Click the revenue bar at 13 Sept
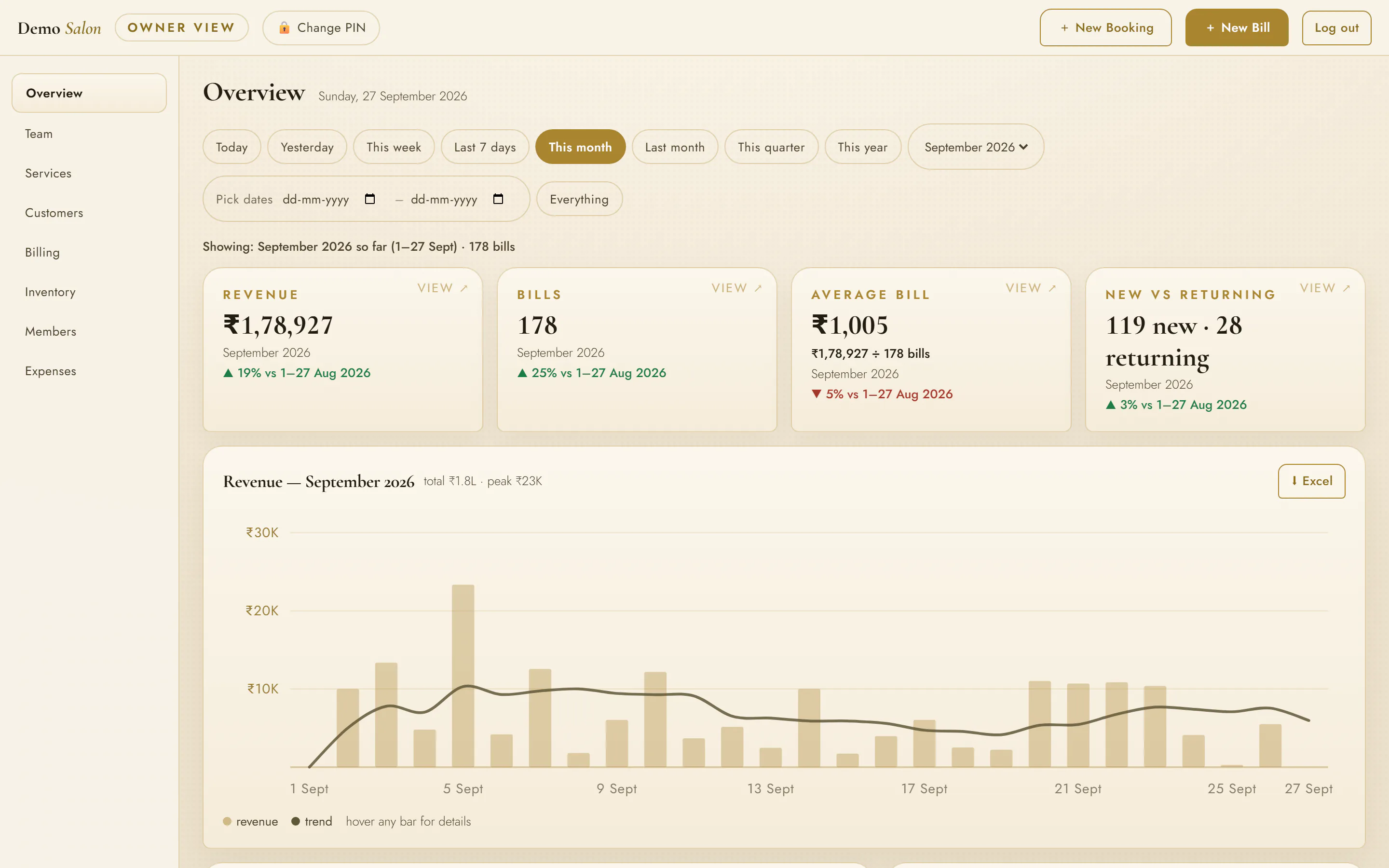The height and width of the screenshot is (868, 1389). 770,757
